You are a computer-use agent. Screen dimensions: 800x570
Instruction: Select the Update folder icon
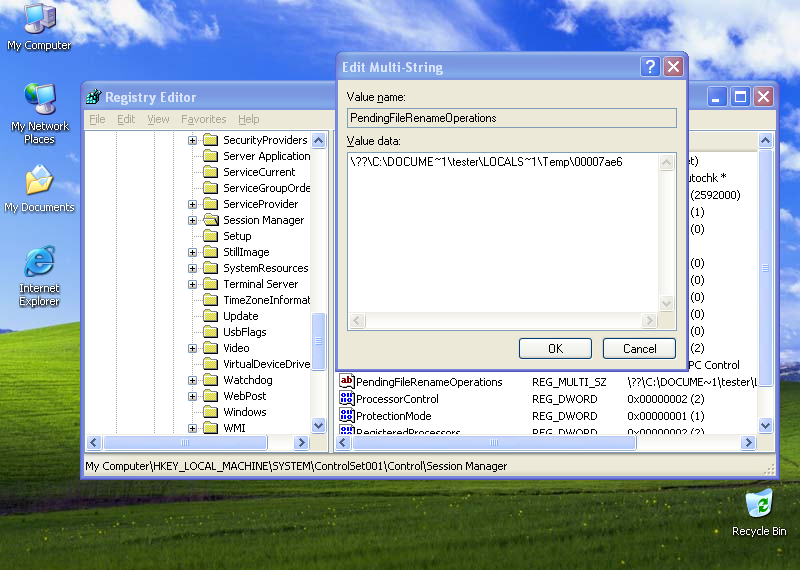click(x=211, y=316)
